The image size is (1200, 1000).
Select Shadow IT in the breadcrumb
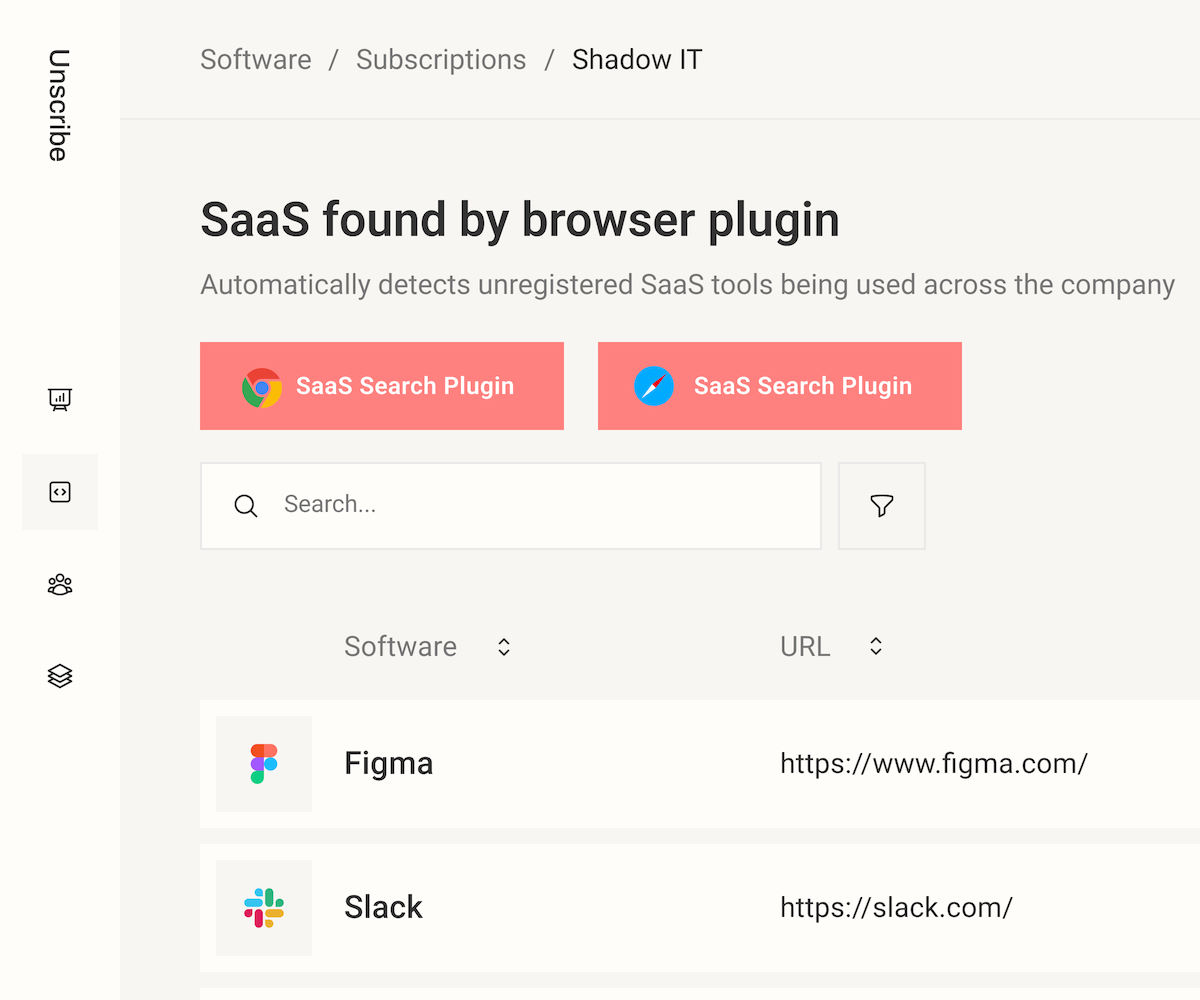click(637, 59)
